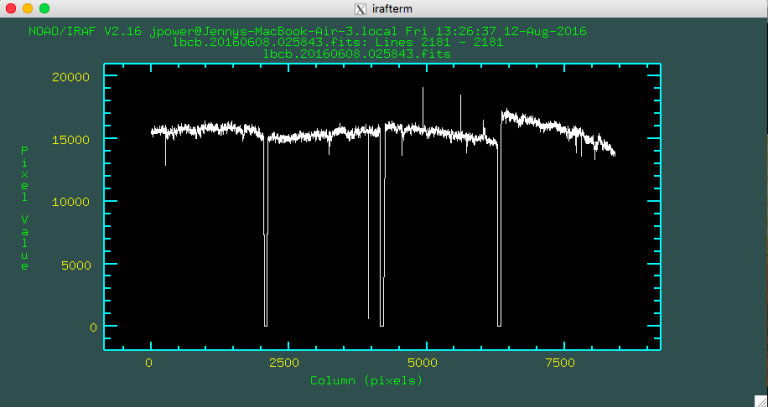The height and width of the screenshot is (407, 768).
Task: Click the green zoom window button
Action: 45,8
